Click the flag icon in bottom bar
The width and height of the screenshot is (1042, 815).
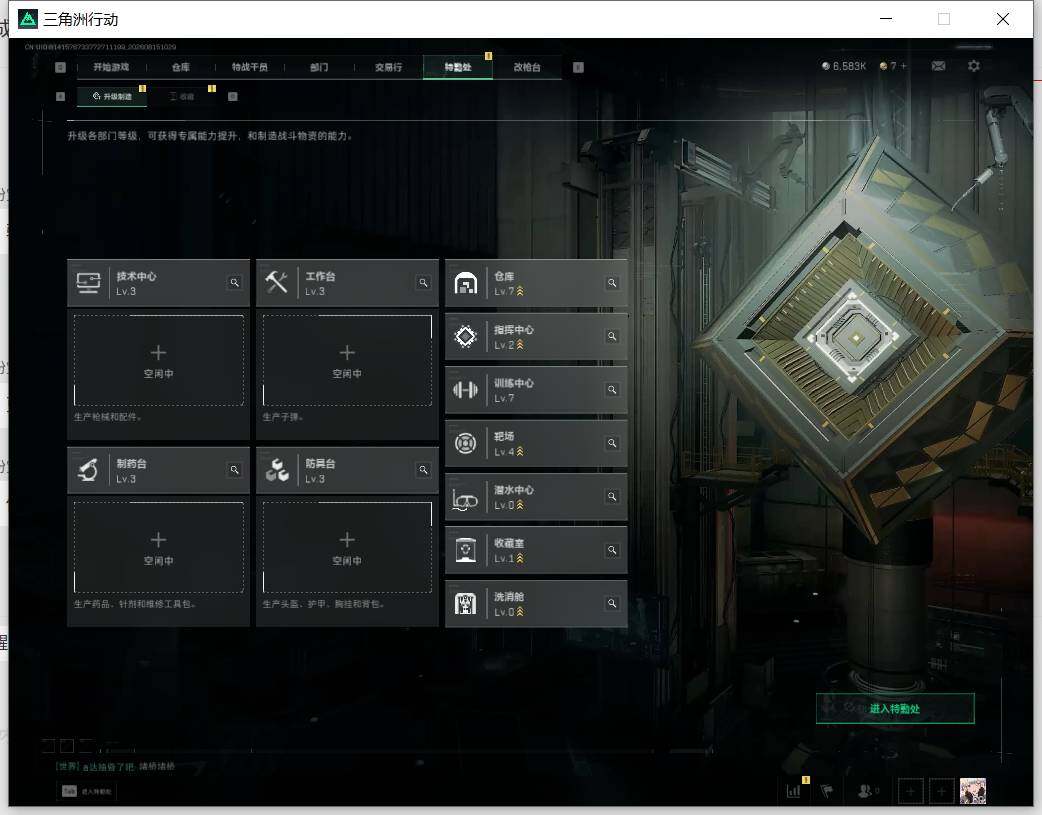point(827,791)
